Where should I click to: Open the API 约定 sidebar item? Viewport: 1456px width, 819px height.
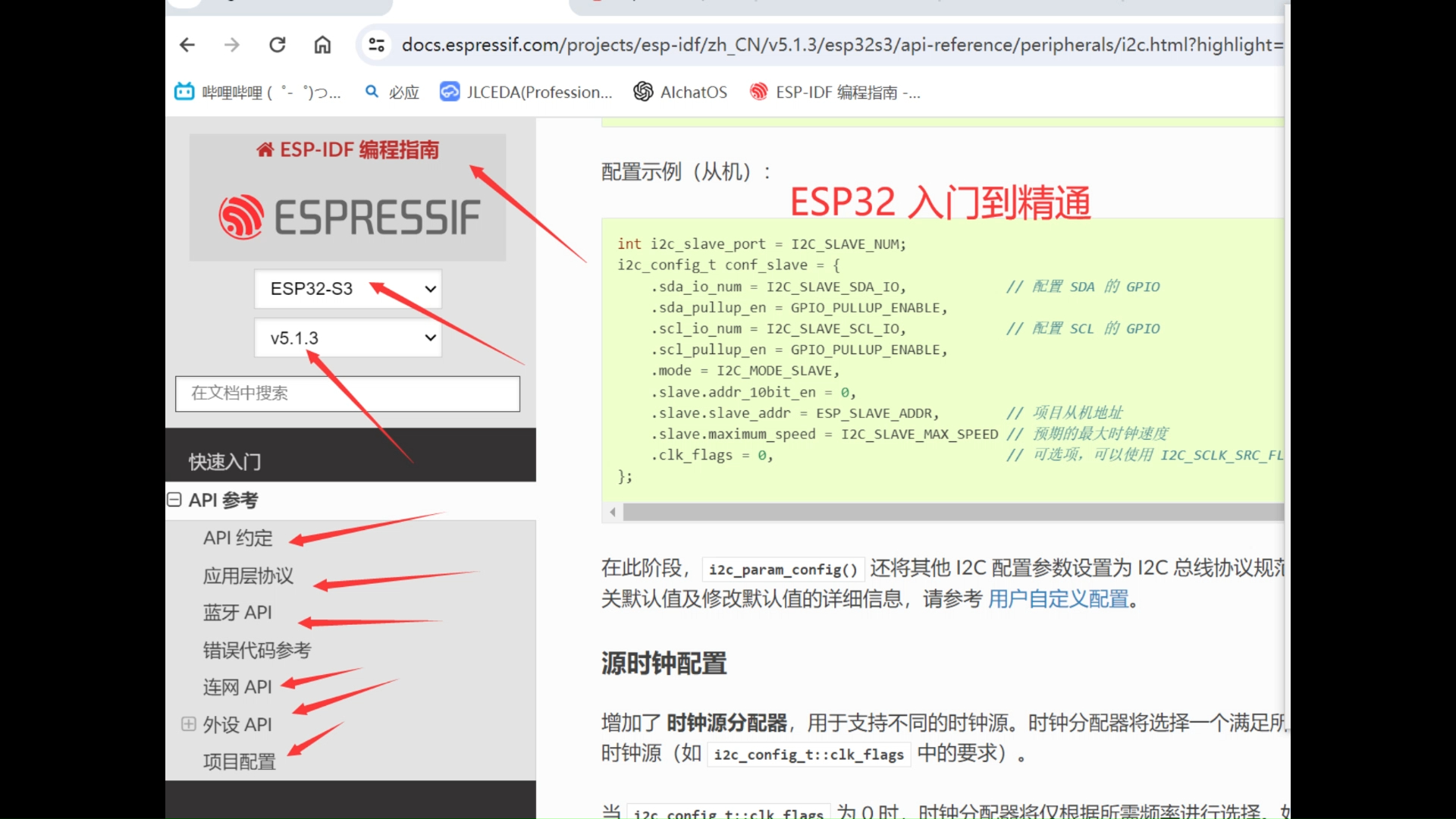tap(237, 538)
